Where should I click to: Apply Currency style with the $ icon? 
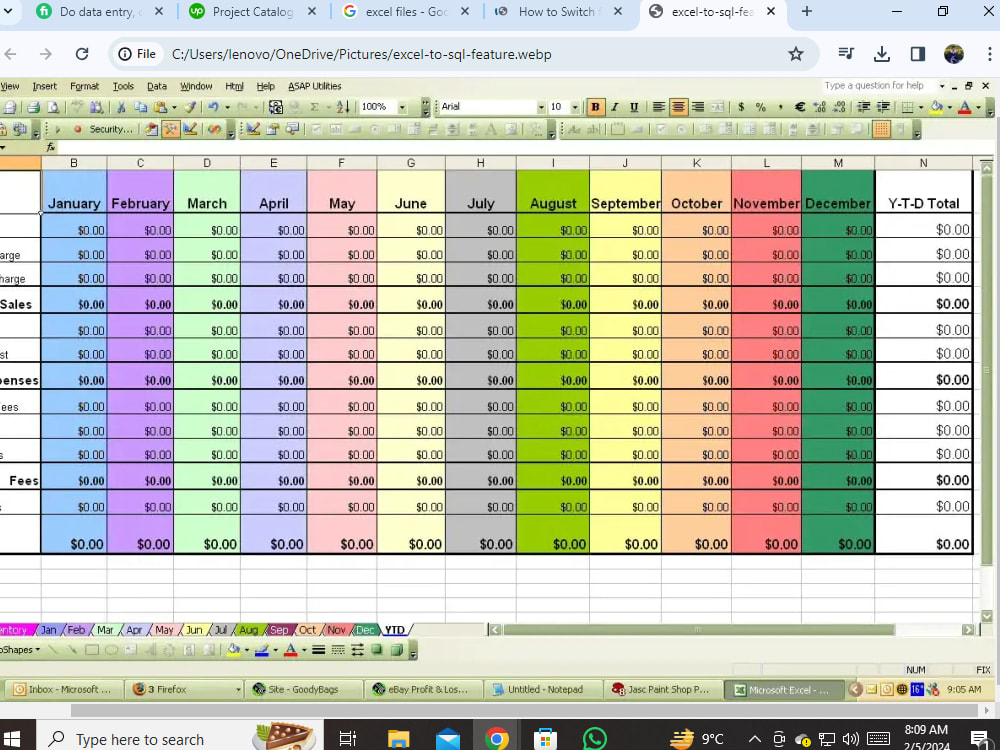tap(740, 106)
